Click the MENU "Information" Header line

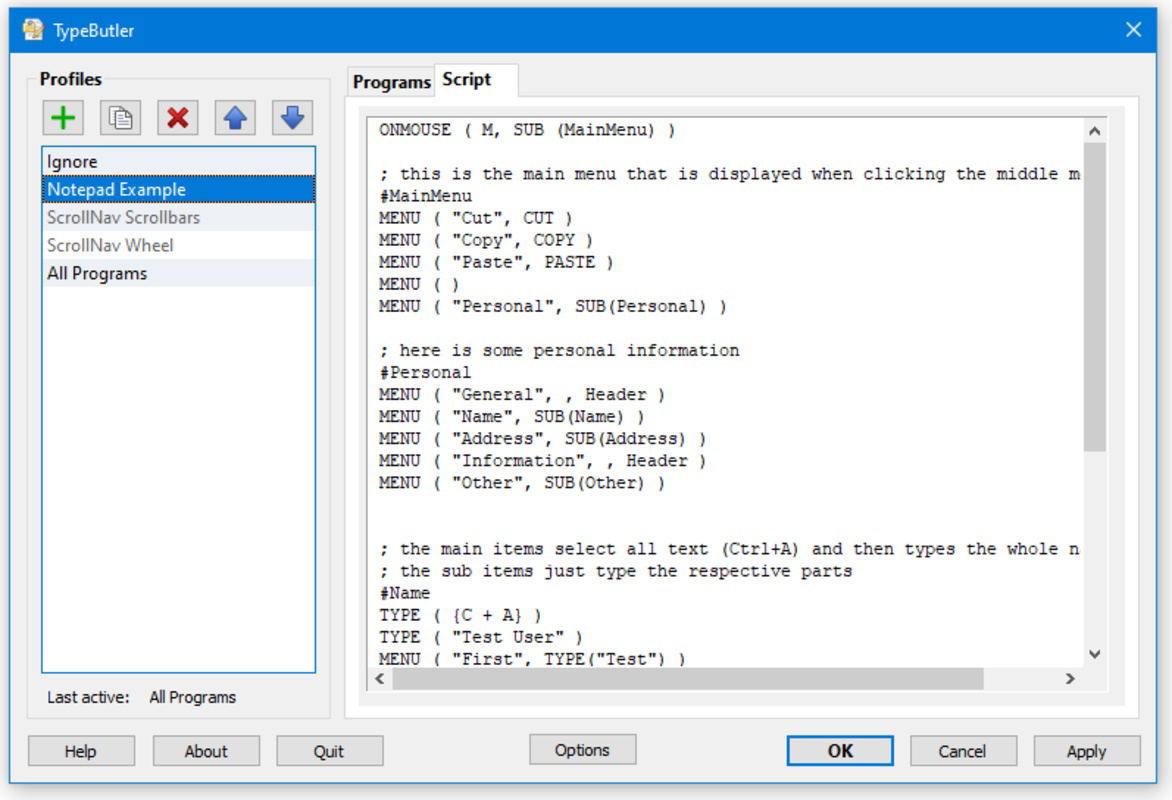[543, 461]
